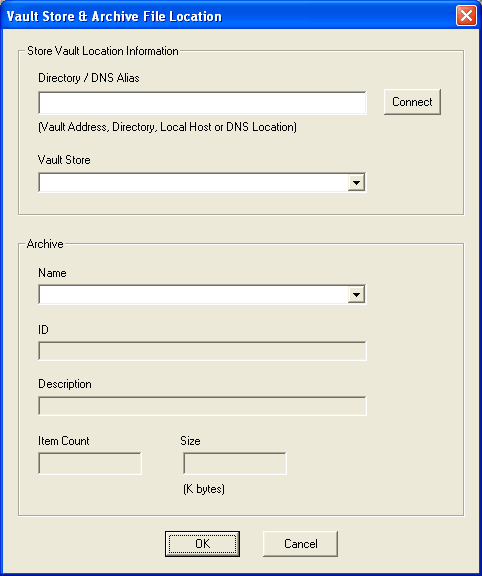Click the Directory / DNS Alias text field
Viewport: 482px width, 576px height.
(202, 103)
